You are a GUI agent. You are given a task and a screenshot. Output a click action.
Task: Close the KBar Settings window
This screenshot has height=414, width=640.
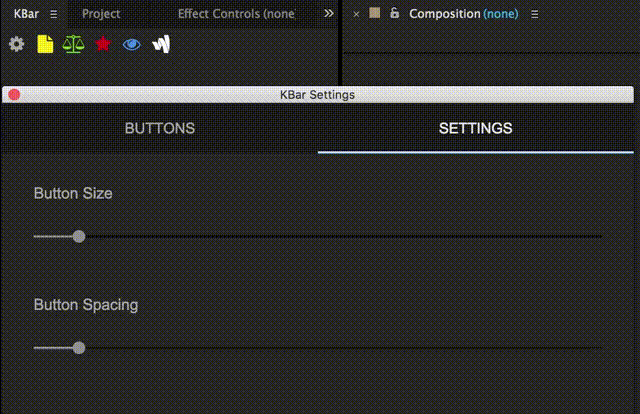(14, 95)
